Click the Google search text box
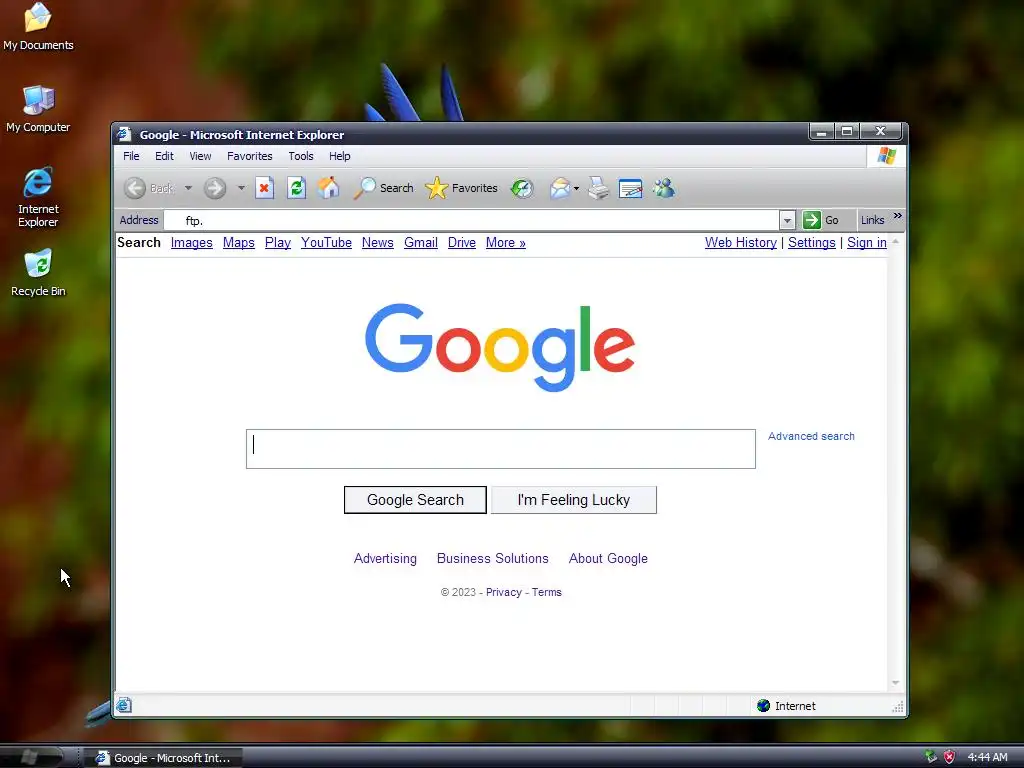 (x=501, y=449)
